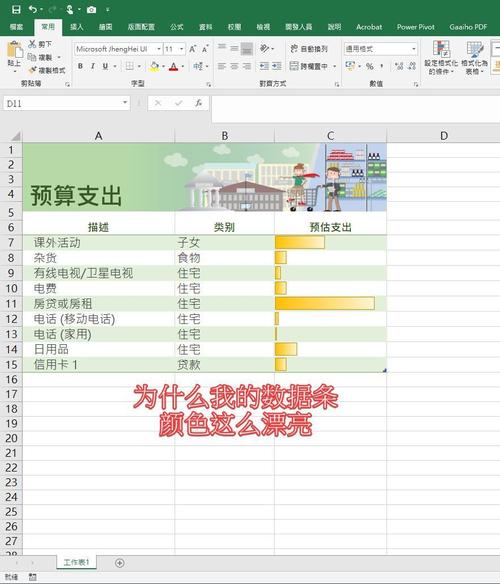This screenshot has height=584, width=500.
Task: Switch to the Page Layout (版面配置) tab
Action: 141,27
